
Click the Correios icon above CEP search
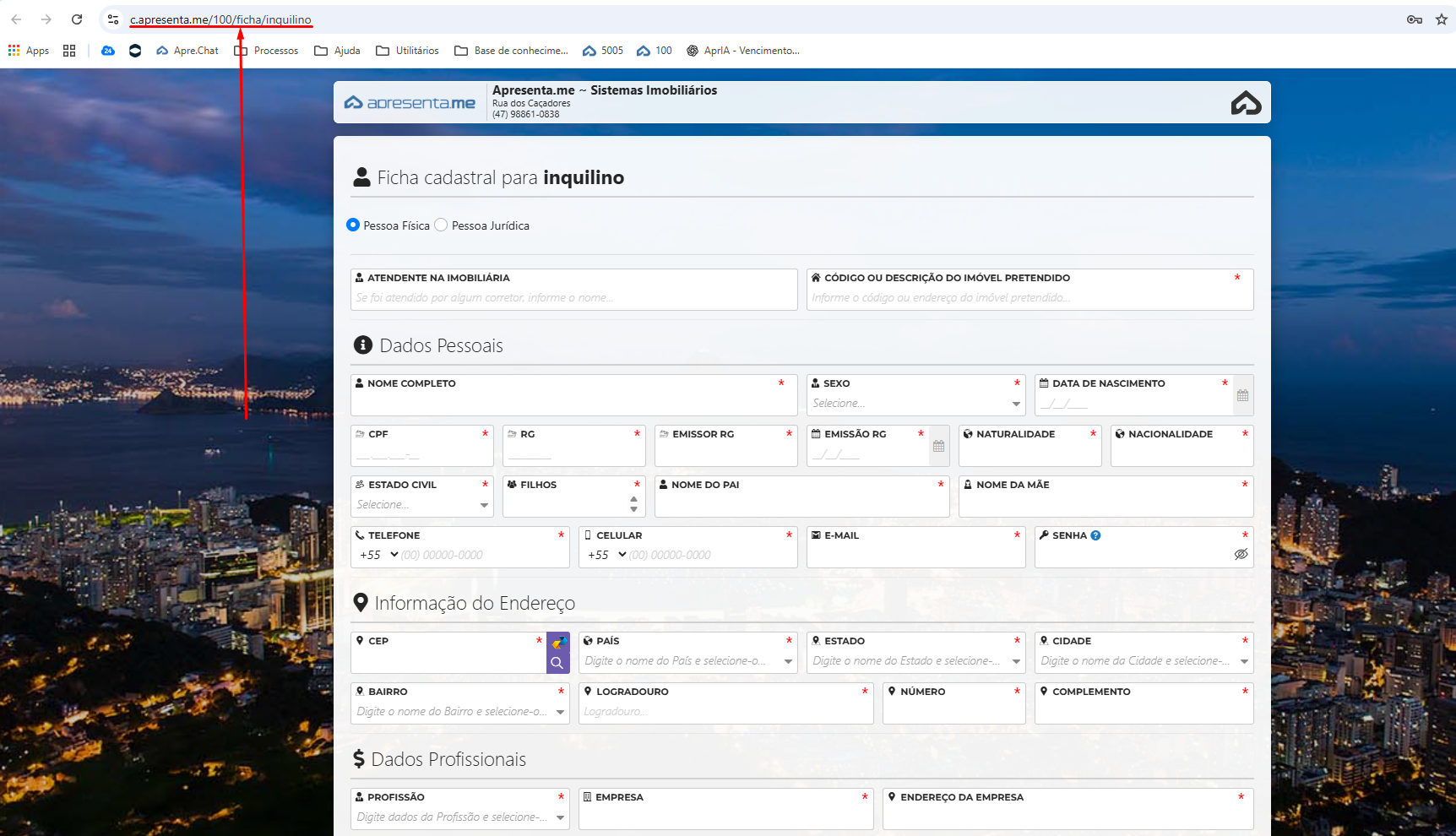557,643
